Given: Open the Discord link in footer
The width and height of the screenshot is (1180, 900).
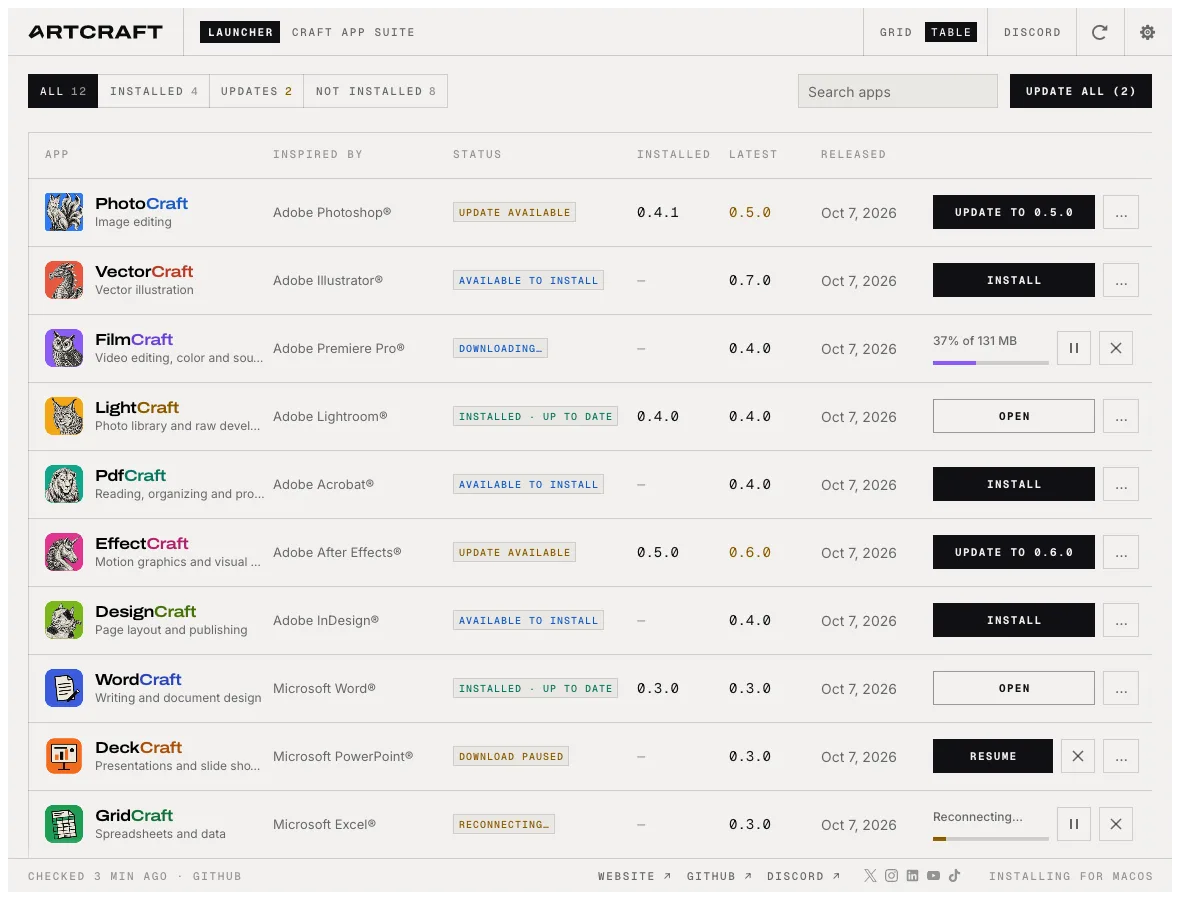Looking at the screenshot, I should coord(804,876).
